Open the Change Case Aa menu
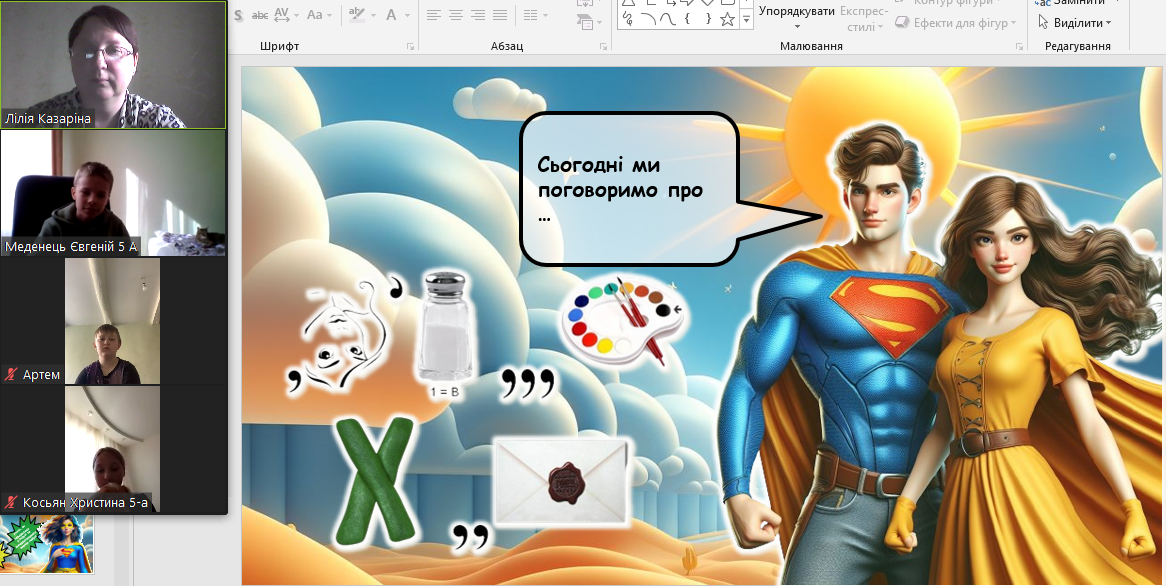1166x586 pixels. [315, 15]
